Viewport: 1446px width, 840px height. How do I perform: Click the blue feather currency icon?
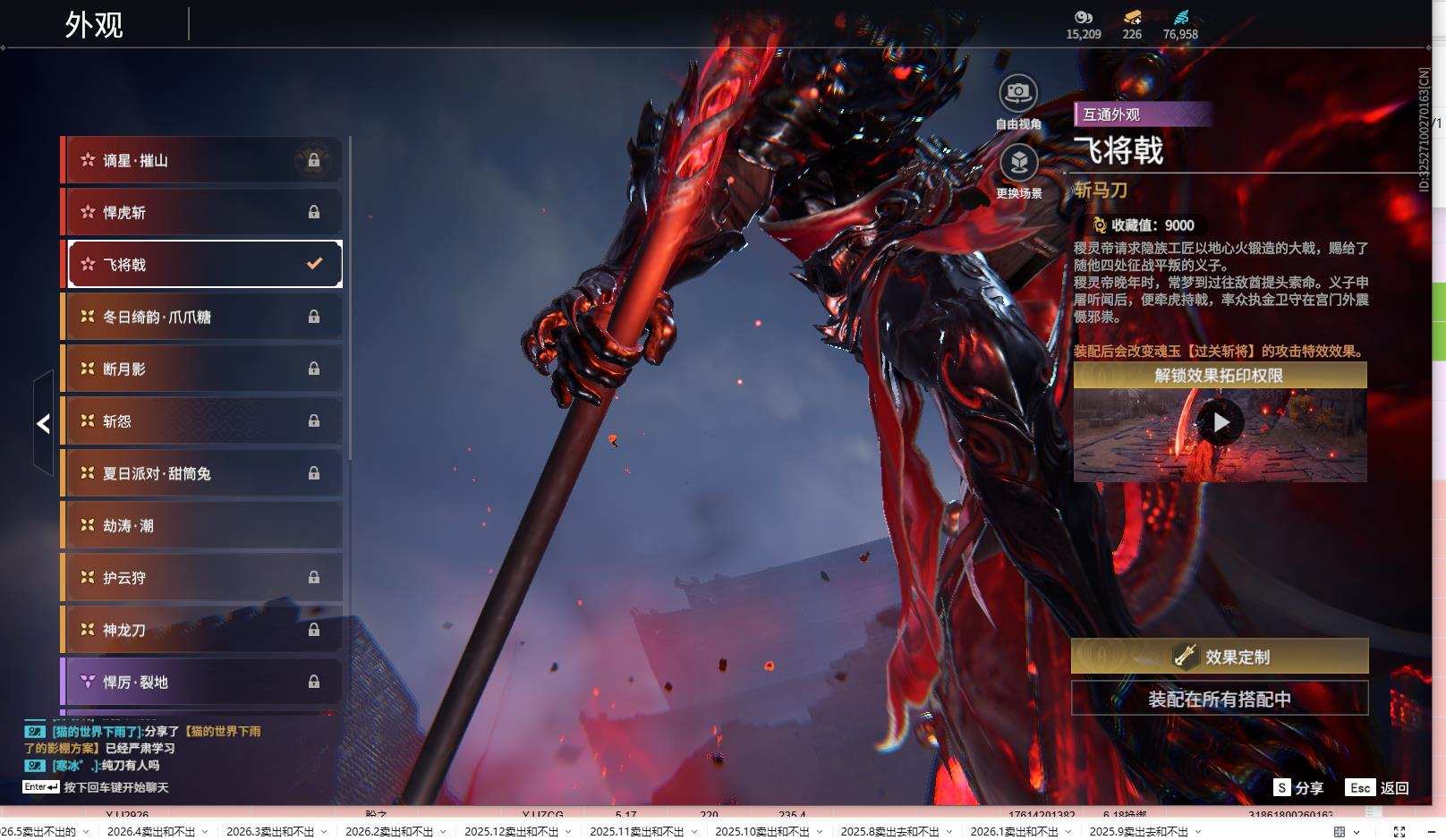[x=1181, y=17]
